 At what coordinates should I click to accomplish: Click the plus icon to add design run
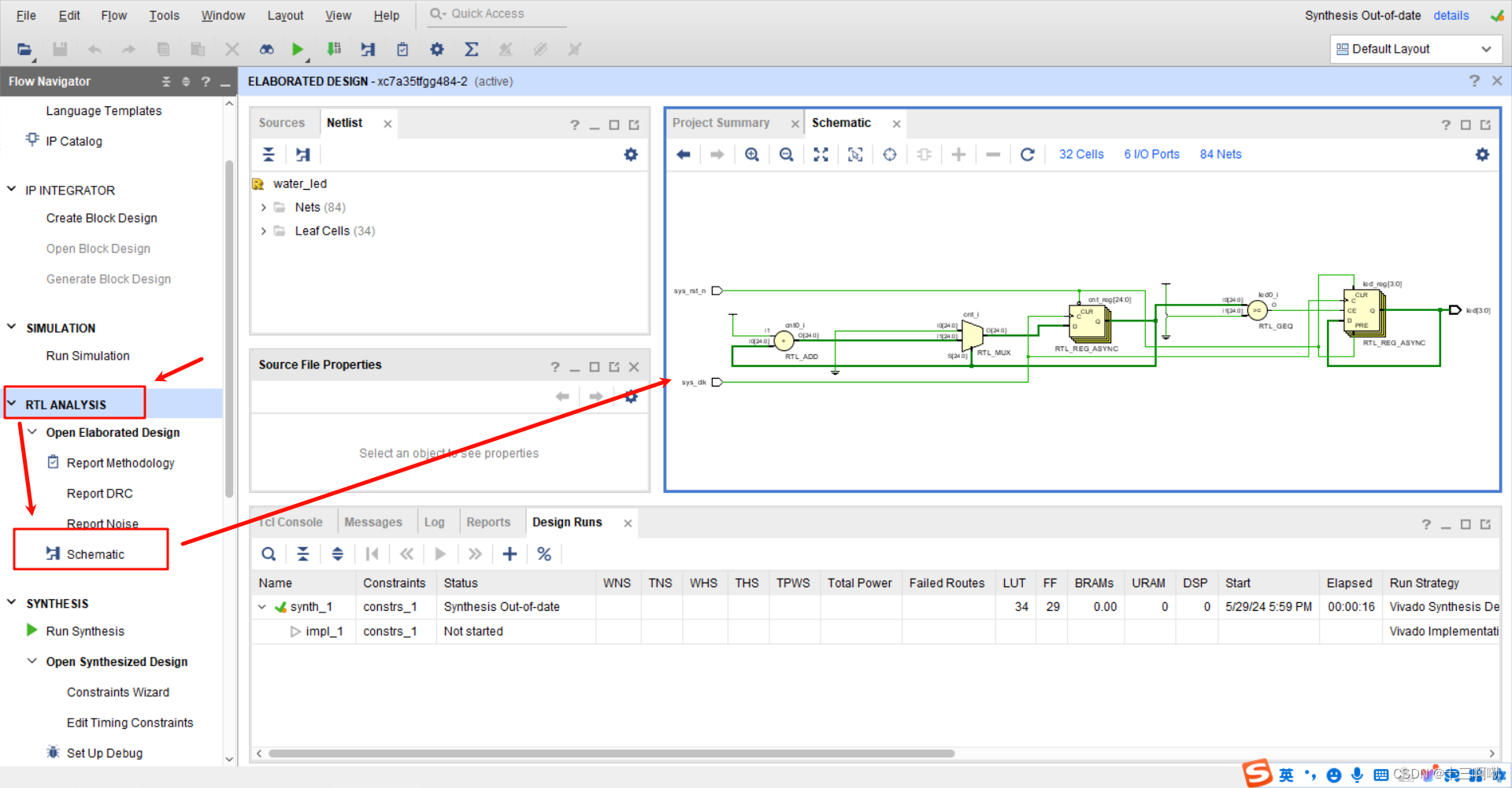coord(510,554)
